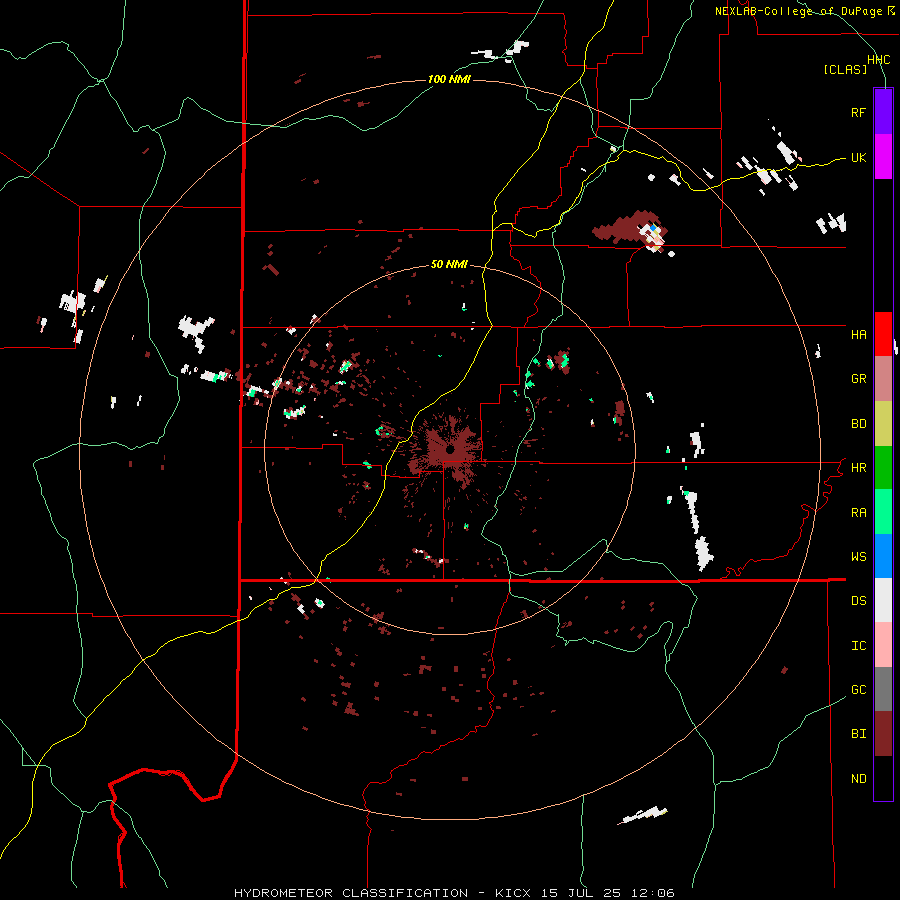Click the mint green RA legend swatch
900x900 pixels.
coord(883,512)
